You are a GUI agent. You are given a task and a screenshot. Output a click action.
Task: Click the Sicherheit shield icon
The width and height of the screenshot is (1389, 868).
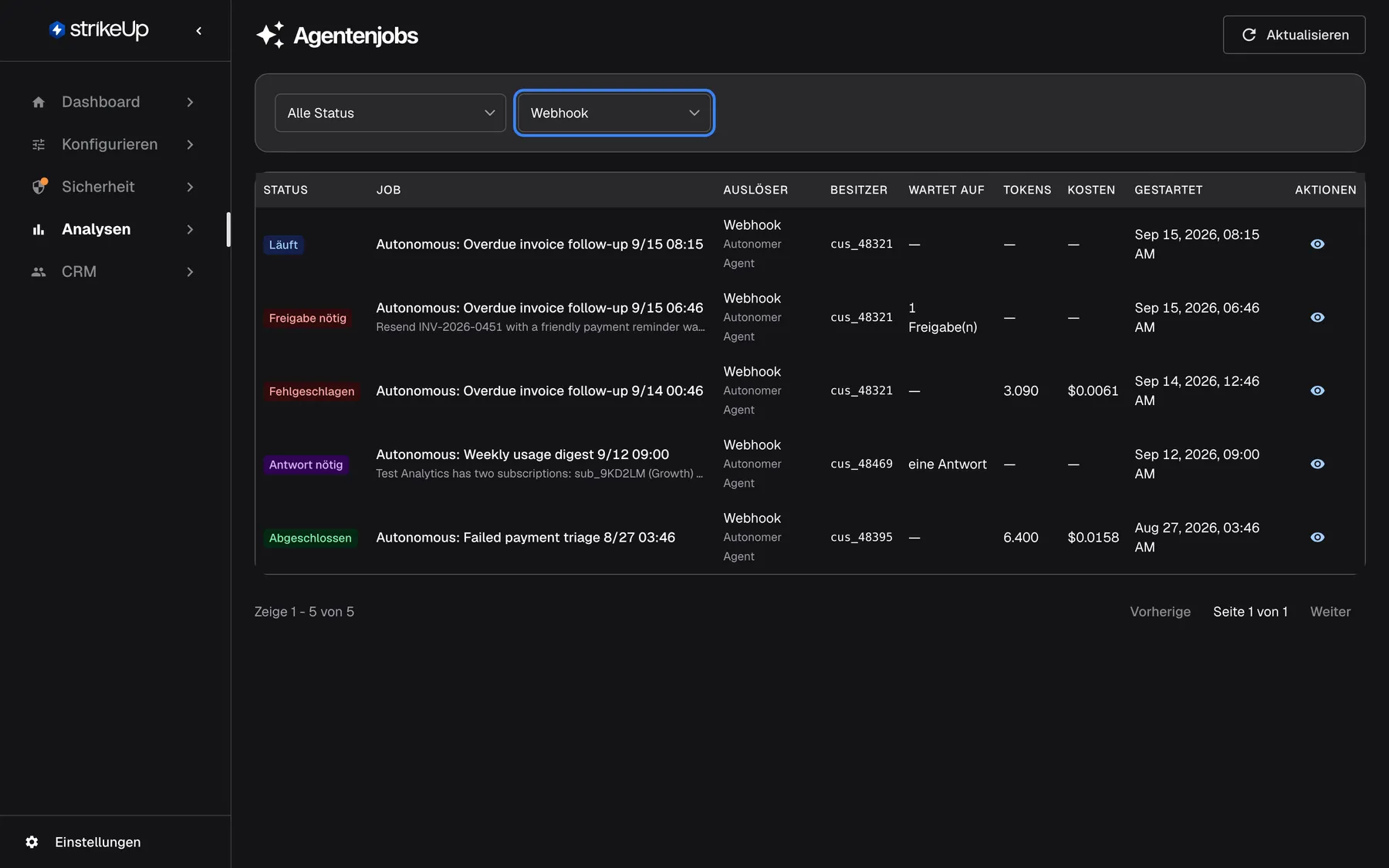point(39,187)
